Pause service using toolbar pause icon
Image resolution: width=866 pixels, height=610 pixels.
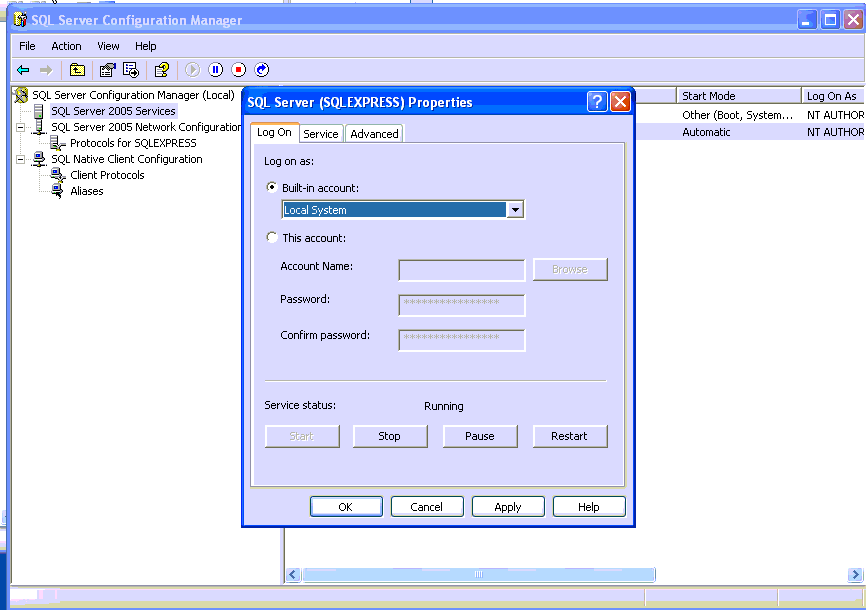pos(215,70)
